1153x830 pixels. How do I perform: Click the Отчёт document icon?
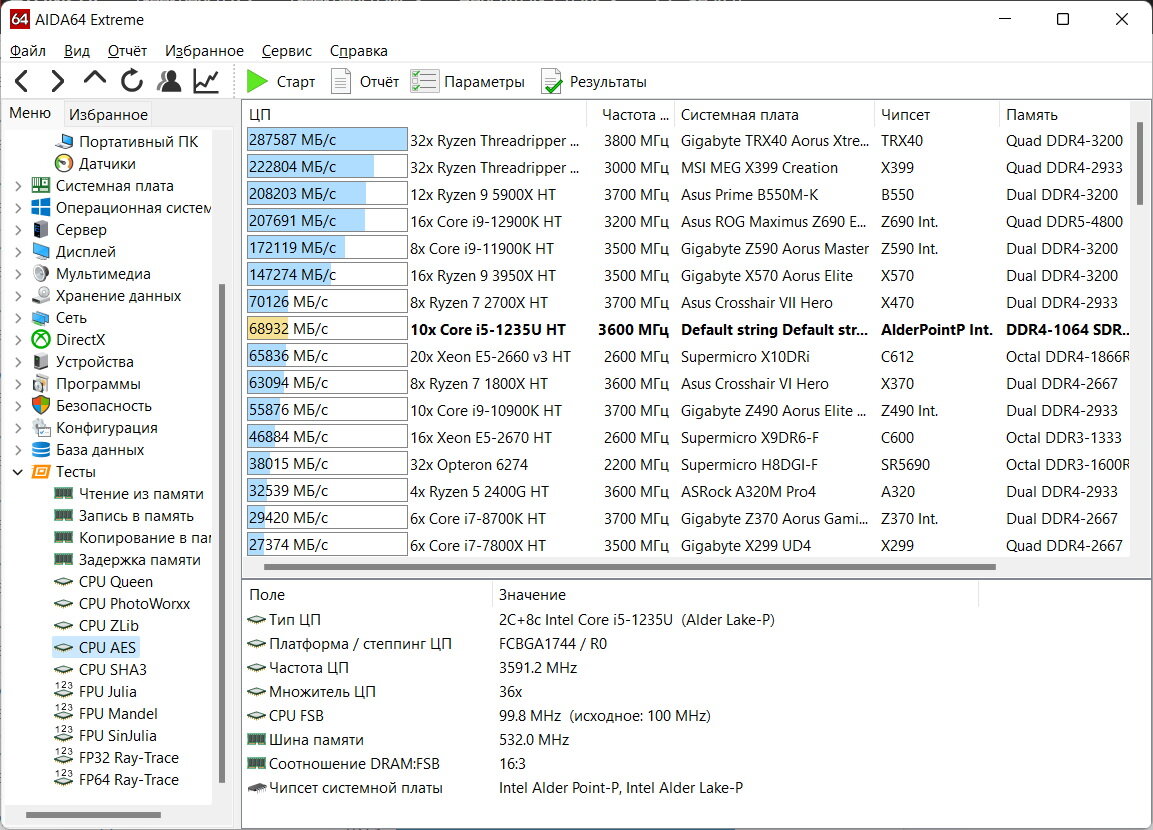point(340,82)
